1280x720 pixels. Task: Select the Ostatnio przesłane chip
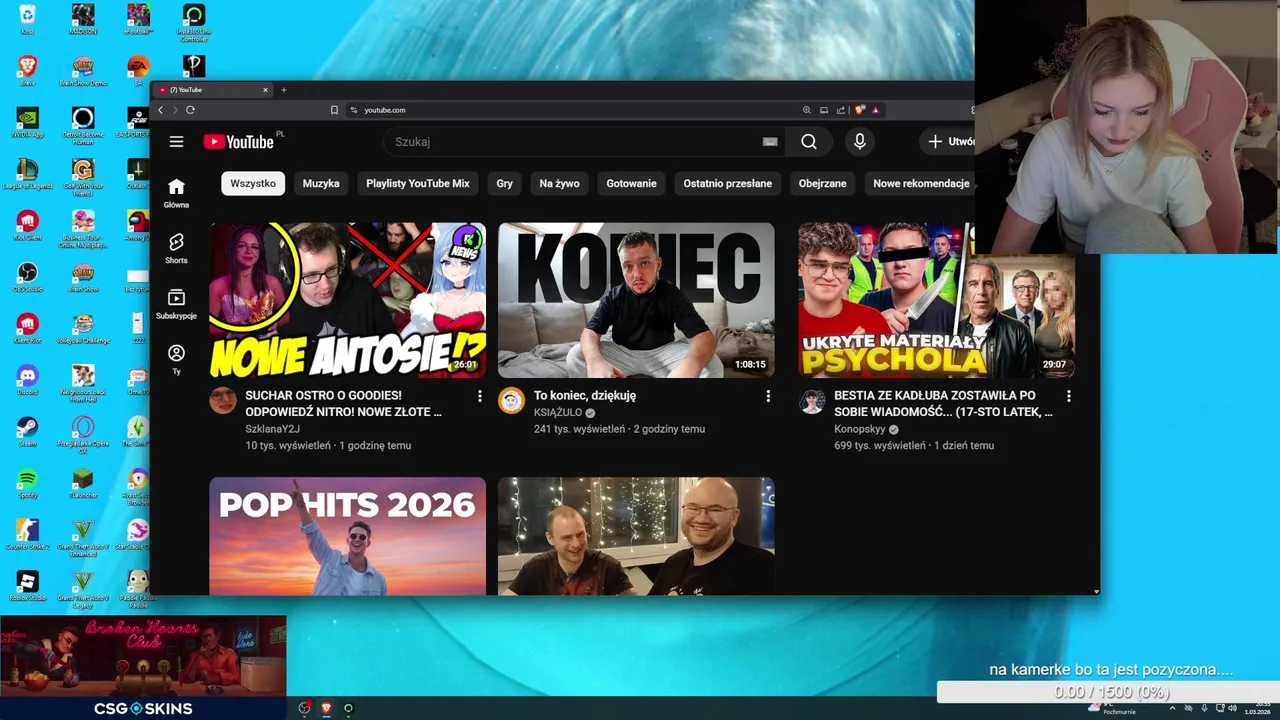[727, 183]
